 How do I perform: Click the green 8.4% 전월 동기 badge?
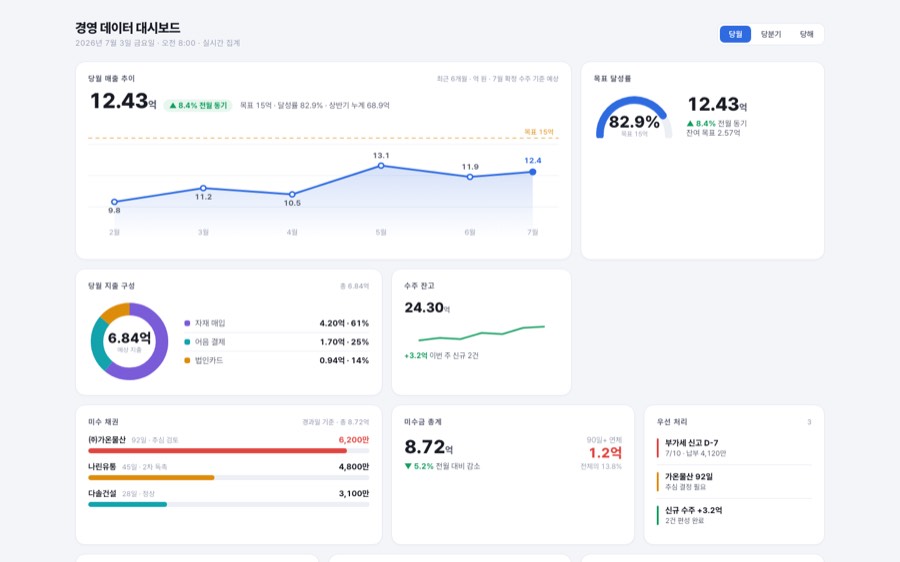point(198,106)
